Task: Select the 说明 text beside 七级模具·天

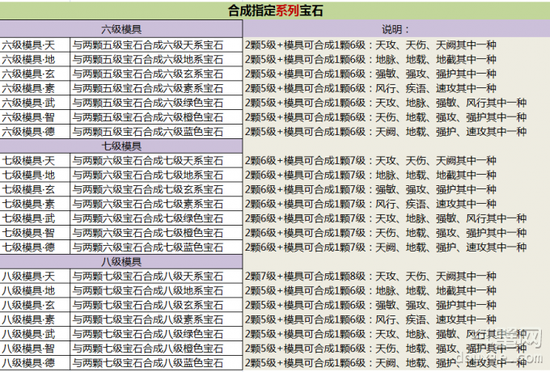Action: click(371, 161)
